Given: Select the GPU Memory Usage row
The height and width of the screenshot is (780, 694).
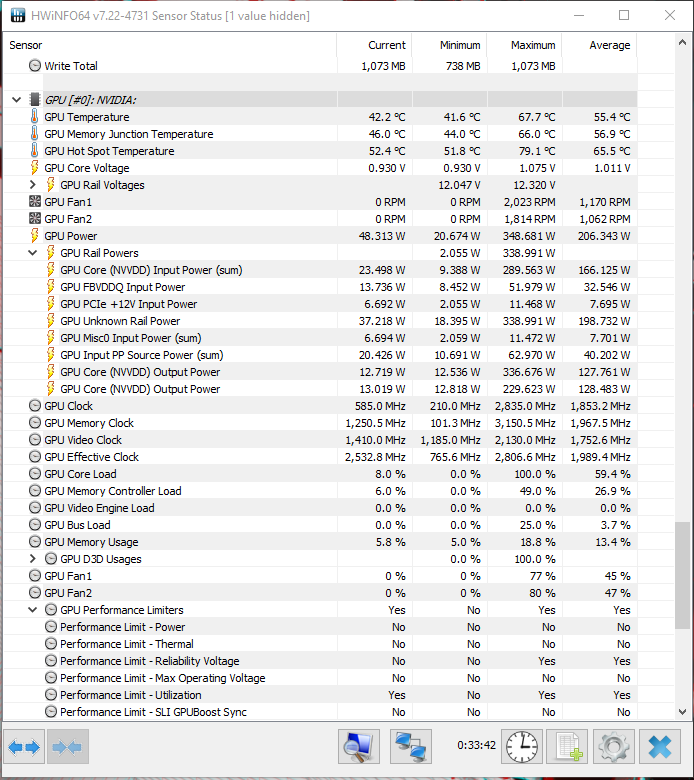Looking at the screenshot, I should (x=320, y=542).
